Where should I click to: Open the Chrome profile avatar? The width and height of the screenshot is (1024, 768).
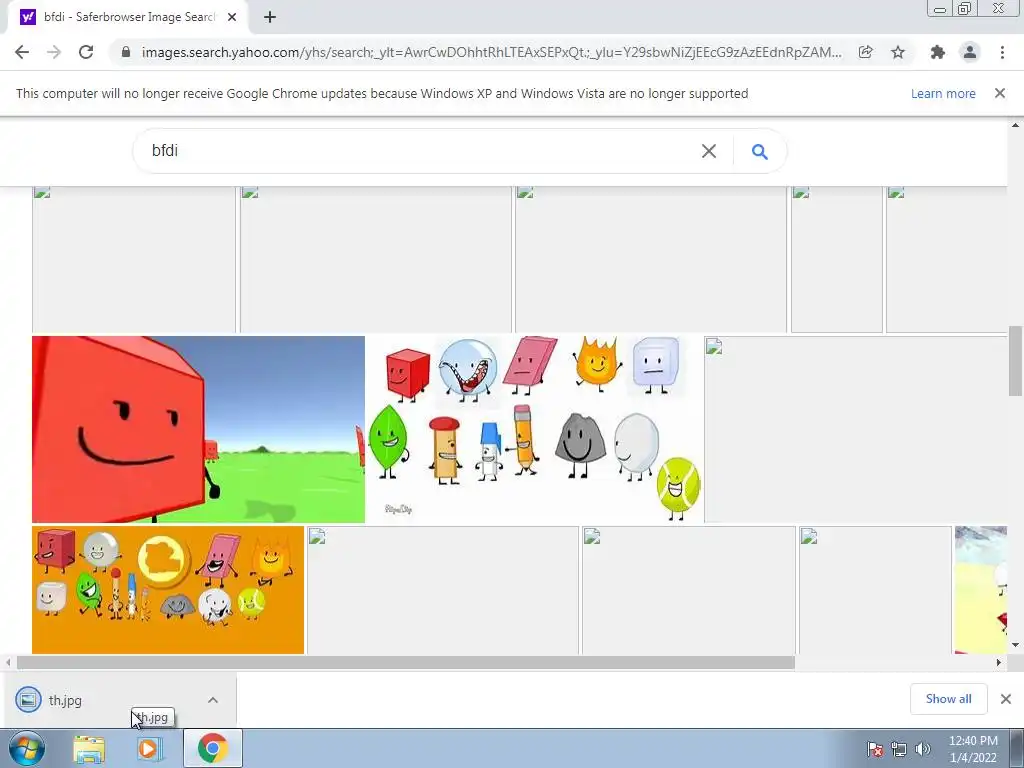click(x=970, y=52)
